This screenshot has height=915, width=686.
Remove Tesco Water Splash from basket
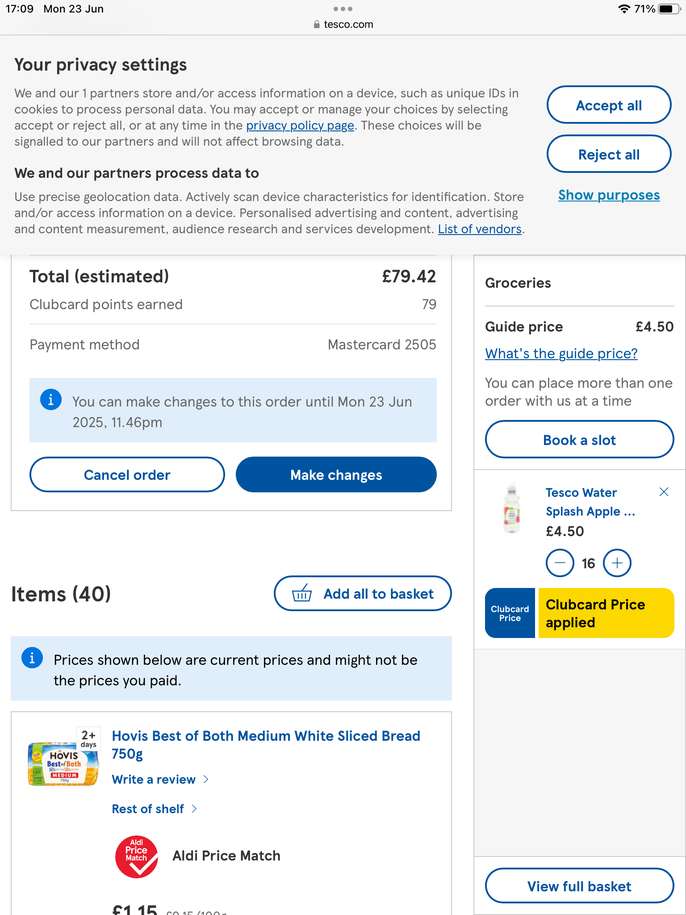click(x=664, y=492)
